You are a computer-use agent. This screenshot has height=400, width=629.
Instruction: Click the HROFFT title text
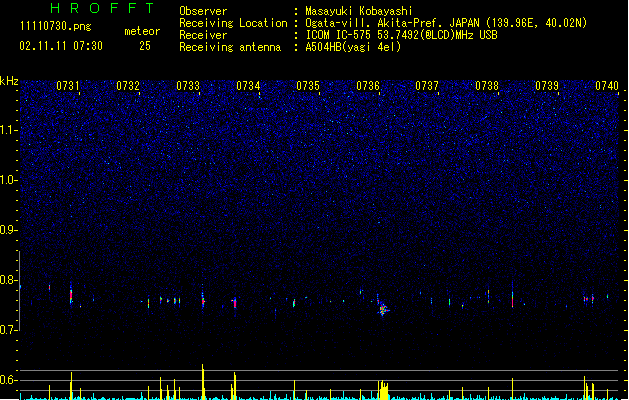click(102, 8)
